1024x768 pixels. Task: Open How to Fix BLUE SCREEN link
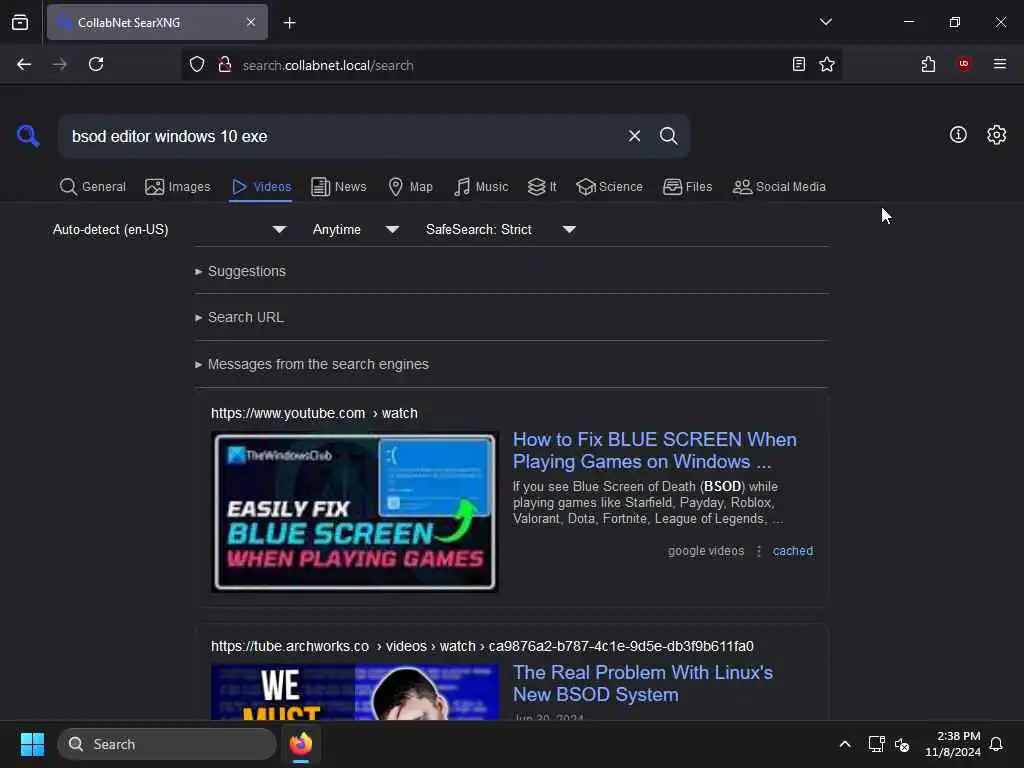point(654,451)
